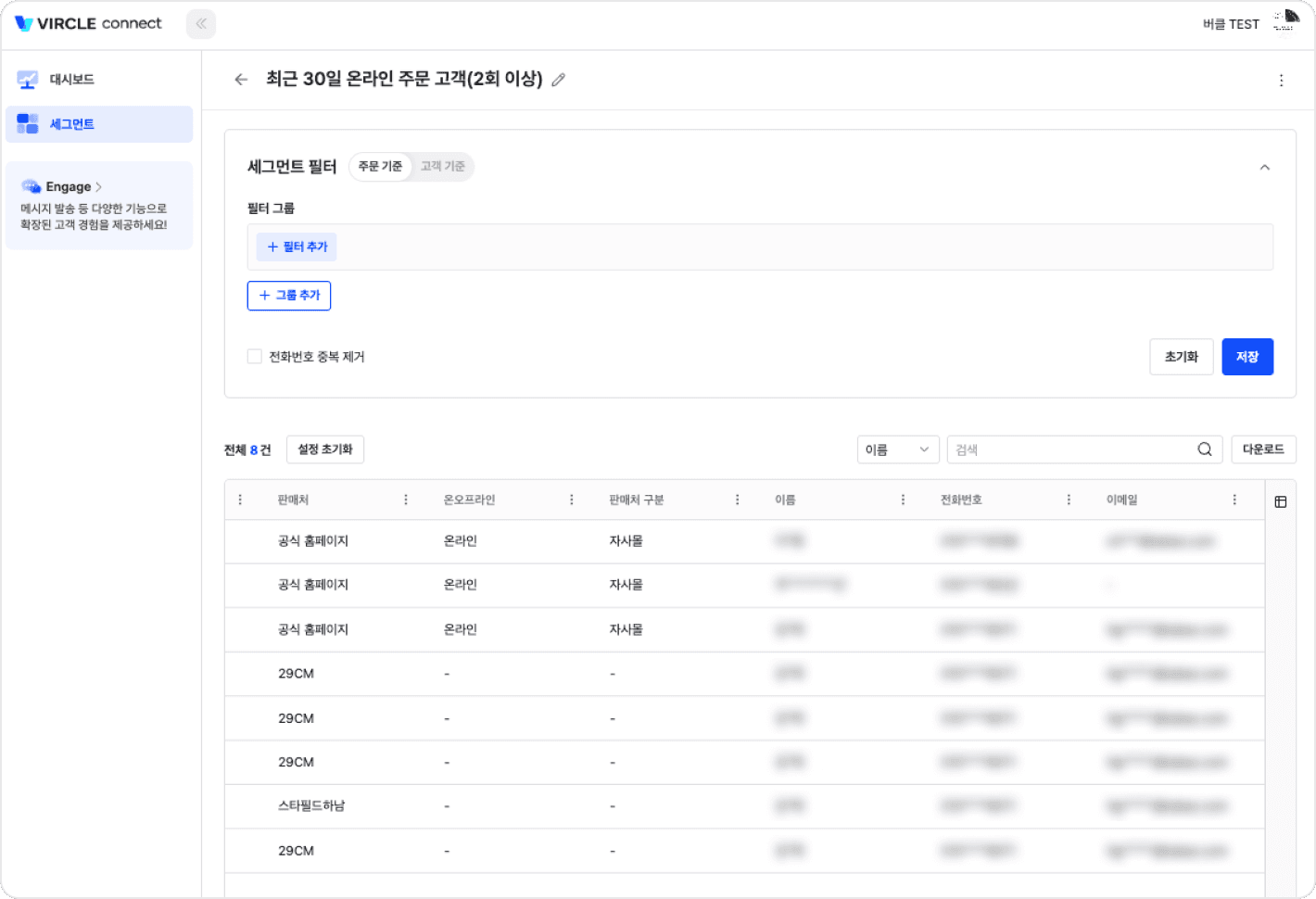Click the 필터 추가 button
This screenshot has height=899, width=1316.
pyautogui.click(x=296, y=247)
